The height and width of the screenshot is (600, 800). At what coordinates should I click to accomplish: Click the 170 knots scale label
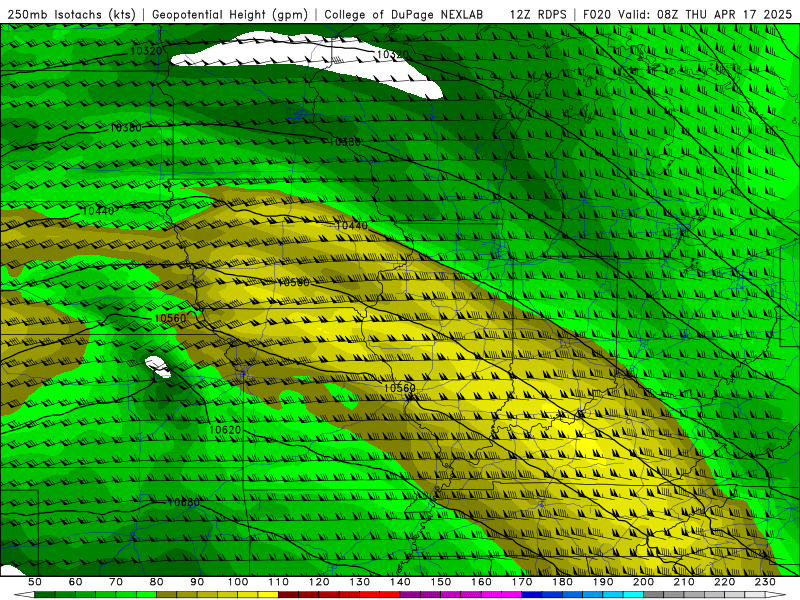(521, 582)
